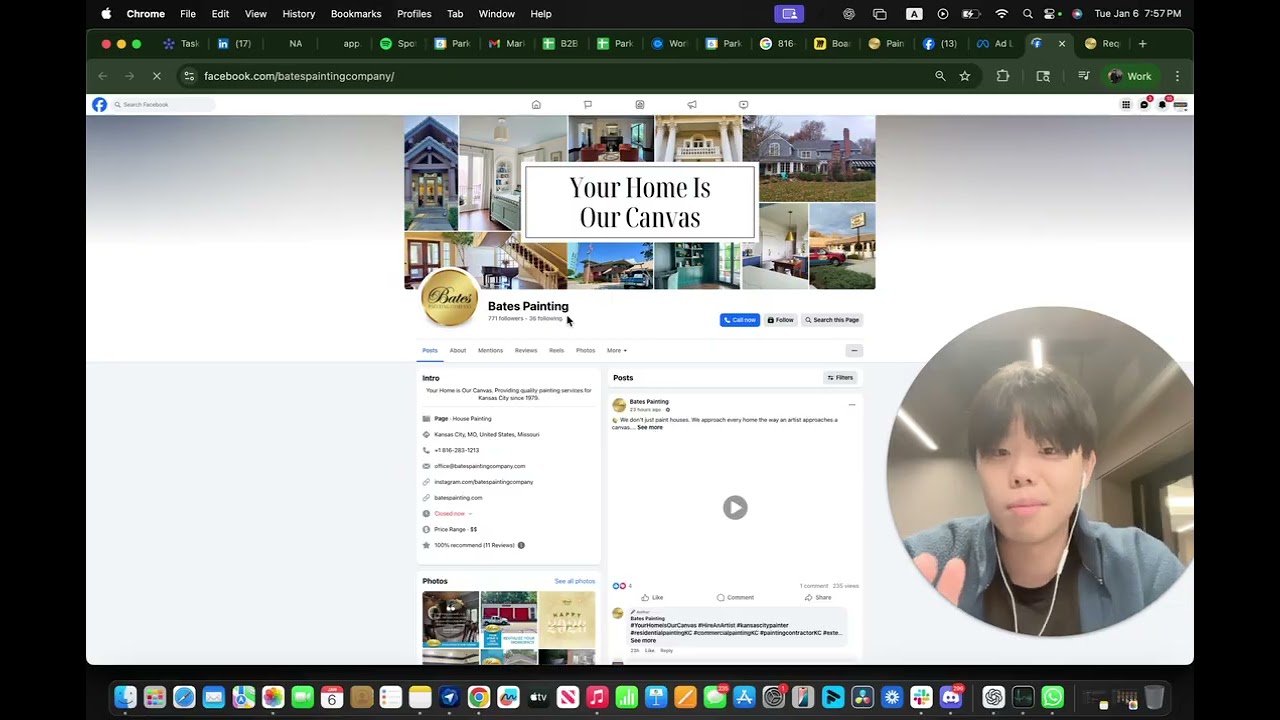Expand the Closed now hours dropdown

click(x=453, y=513)
